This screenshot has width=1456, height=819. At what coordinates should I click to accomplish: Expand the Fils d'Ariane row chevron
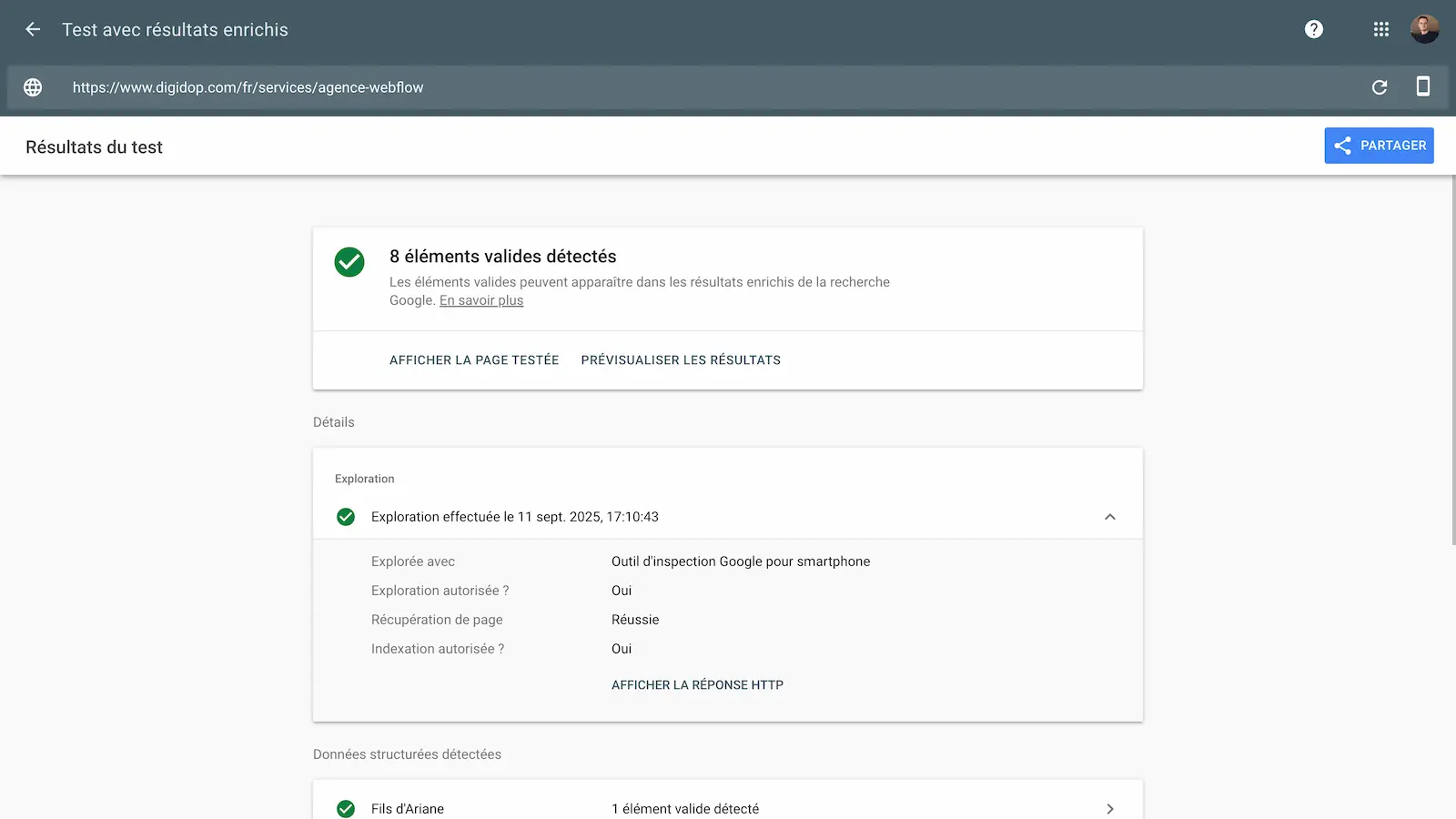click(x=1109, y=809)
